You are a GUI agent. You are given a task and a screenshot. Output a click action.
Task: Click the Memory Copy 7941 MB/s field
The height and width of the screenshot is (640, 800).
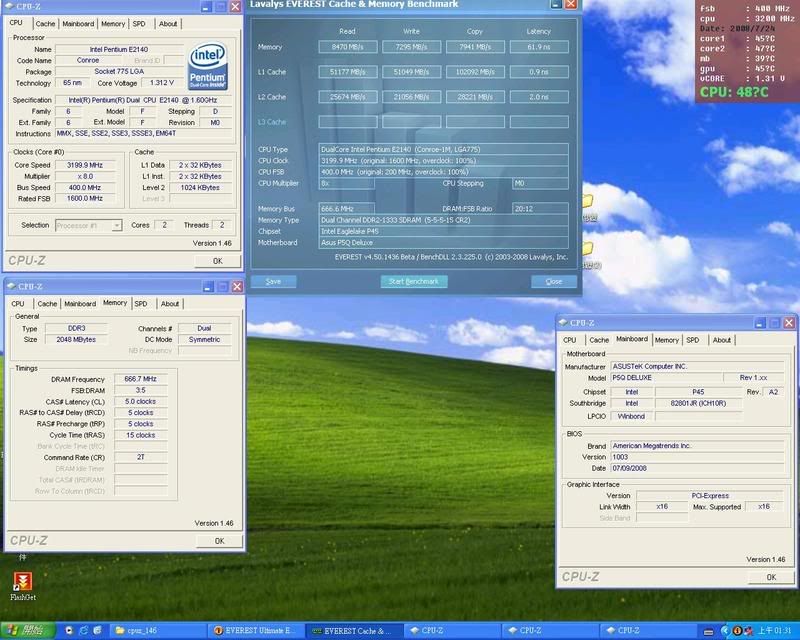[x=475, y=47]
